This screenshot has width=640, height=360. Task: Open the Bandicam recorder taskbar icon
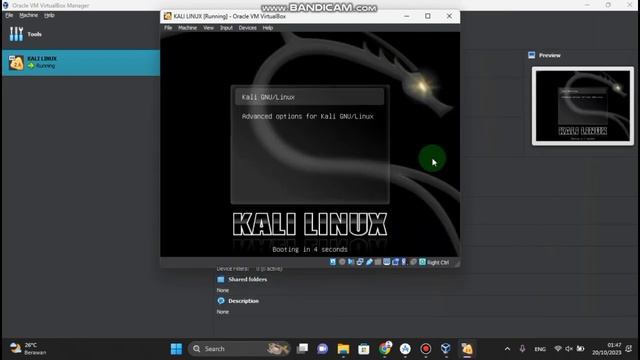pos(426,349)
